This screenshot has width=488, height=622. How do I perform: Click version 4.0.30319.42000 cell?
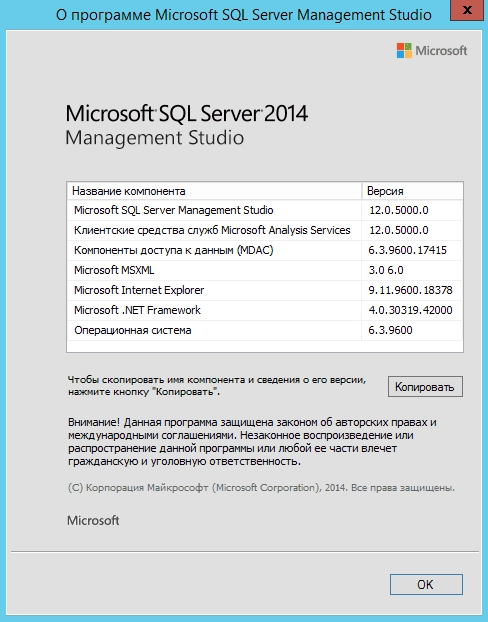410,310
